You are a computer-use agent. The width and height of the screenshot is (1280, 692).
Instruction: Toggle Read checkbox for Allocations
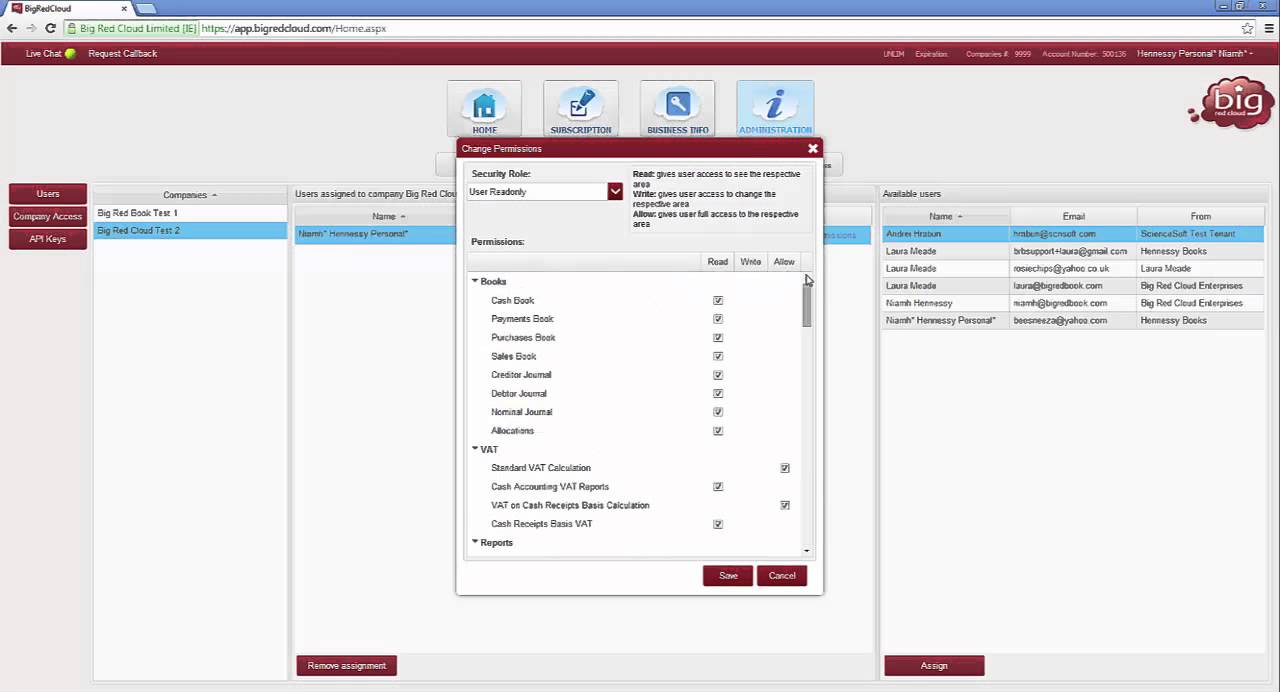717,431
